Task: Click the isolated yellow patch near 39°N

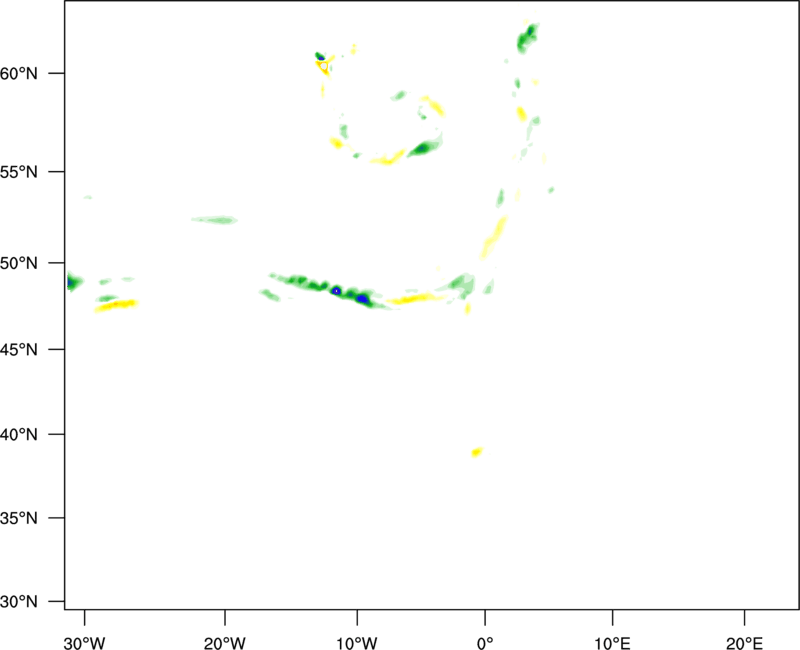Action: pyautogui.click(x=477, y=452)
